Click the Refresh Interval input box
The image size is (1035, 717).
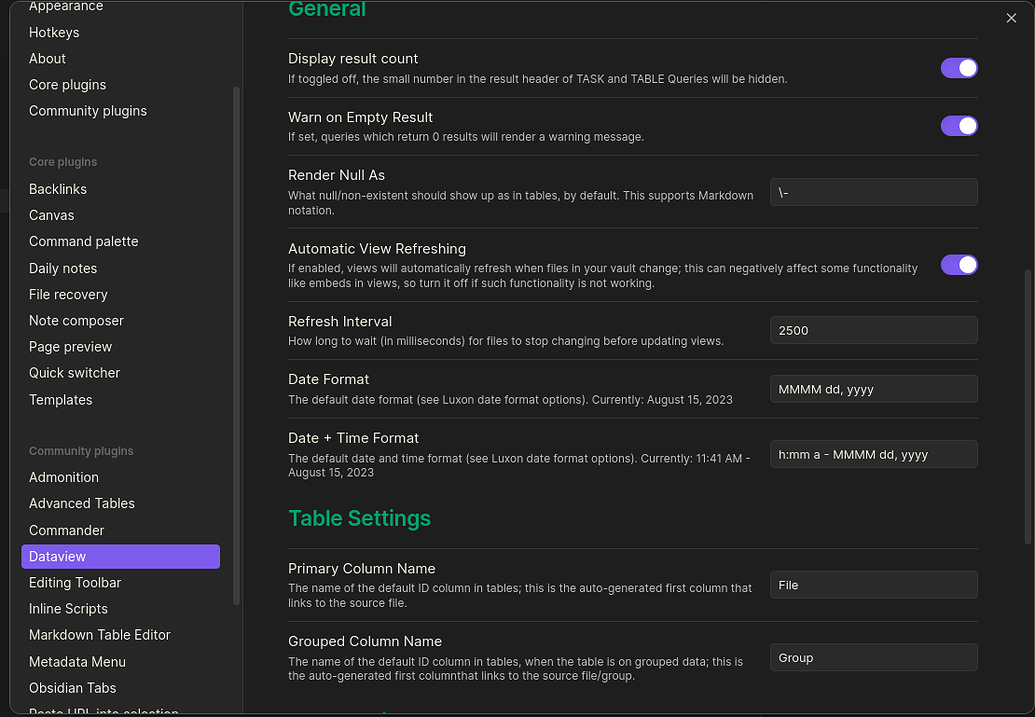[x=873, y=330]
